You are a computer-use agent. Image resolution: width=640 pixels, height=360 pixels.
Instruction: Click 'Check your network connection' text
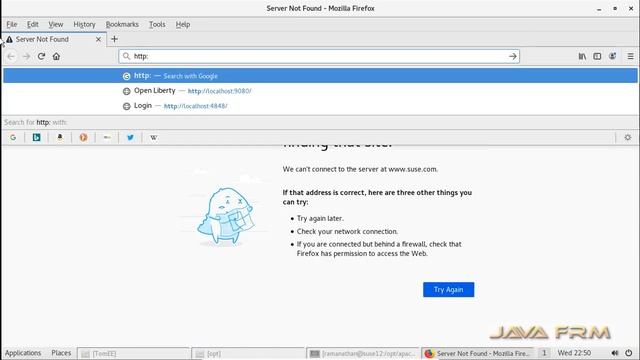(347, 231)
